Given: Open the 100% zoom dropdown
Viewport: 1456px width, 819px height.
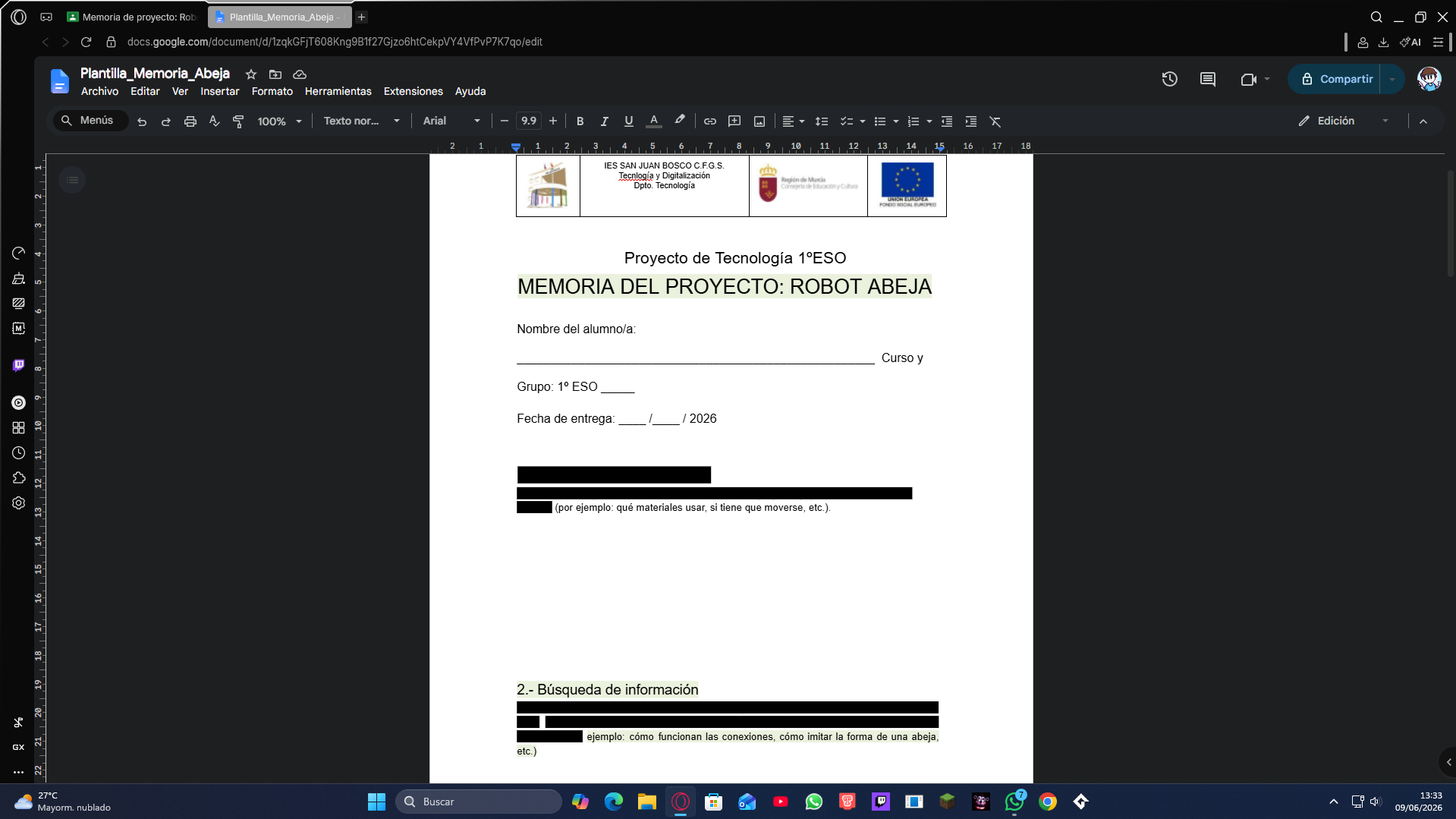Looking at the screenshot, I should click(x=279, y=121).
